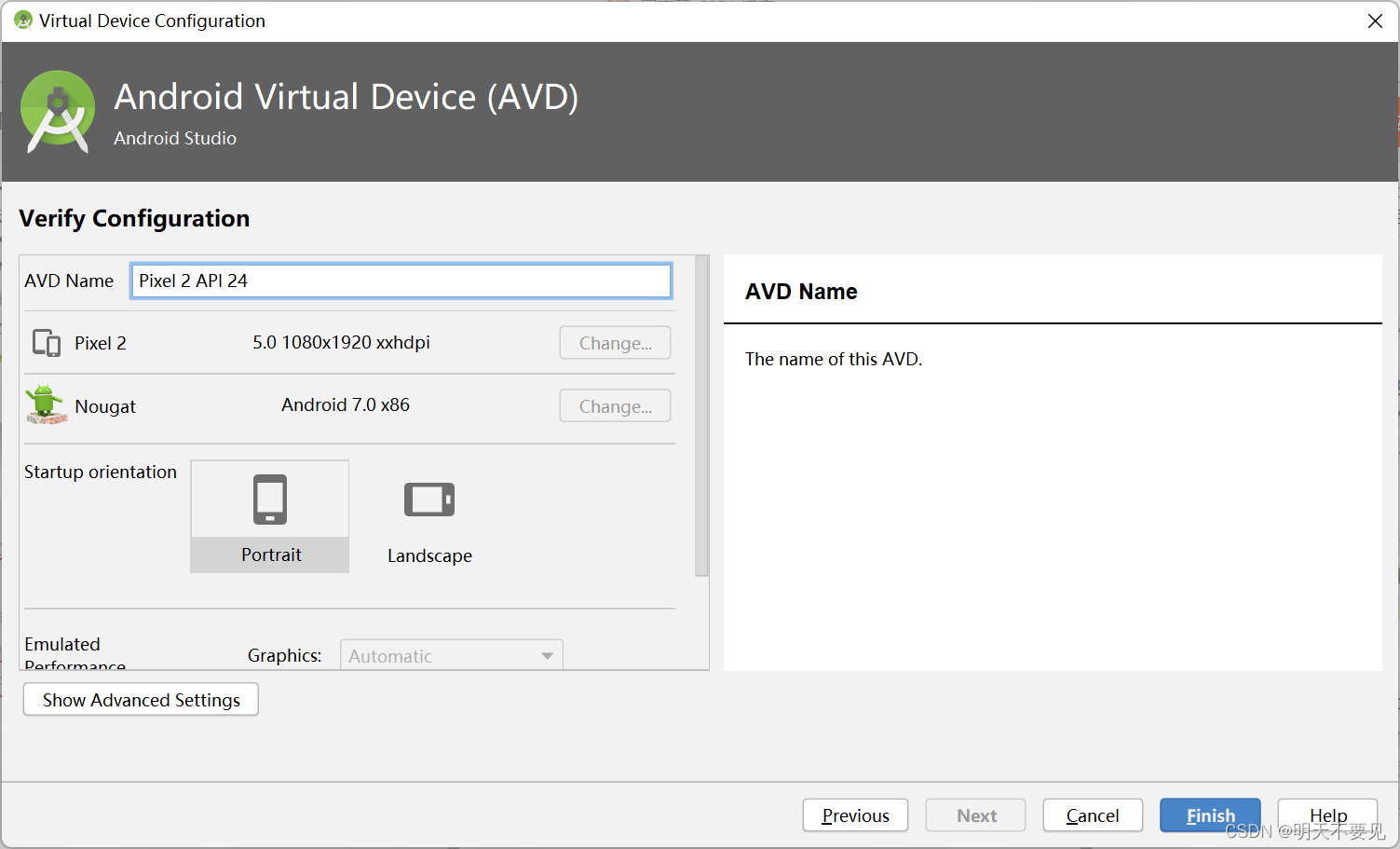The image size is (1400, 849).
Task: Cancel the virtual device configuration
Action: point(1093,815)
